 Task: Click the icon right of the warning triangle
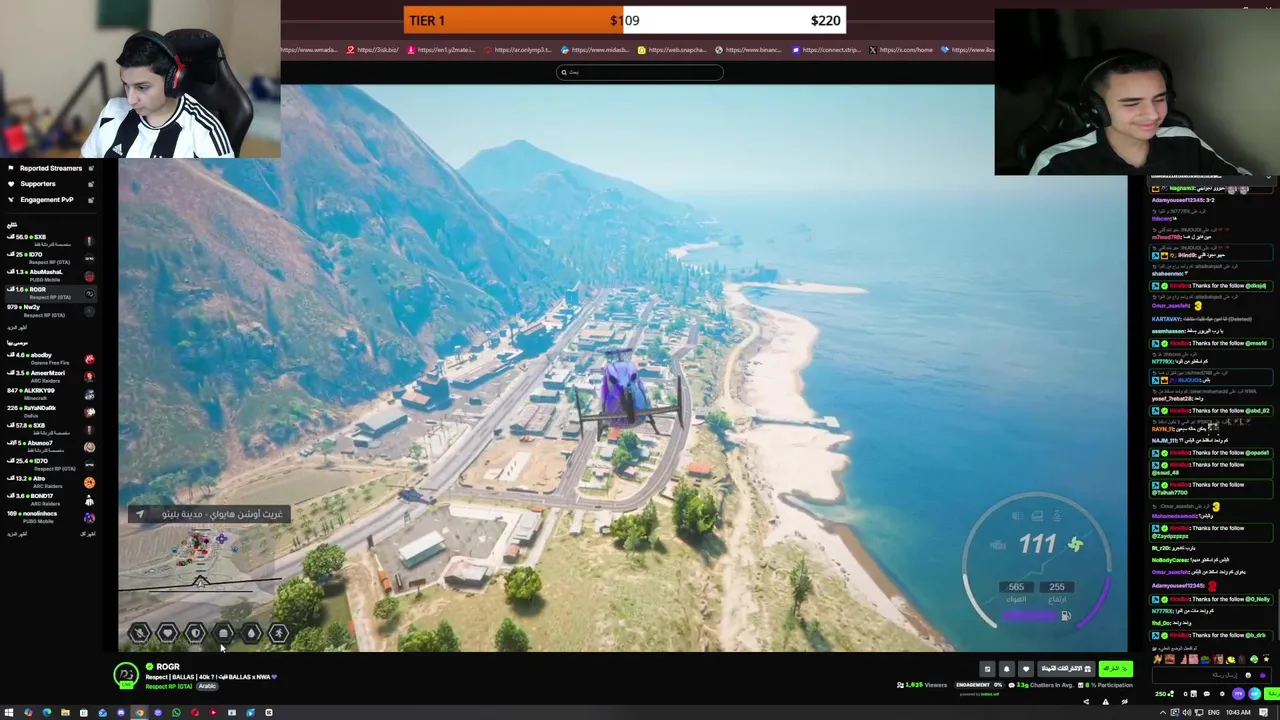(1124, 702)
